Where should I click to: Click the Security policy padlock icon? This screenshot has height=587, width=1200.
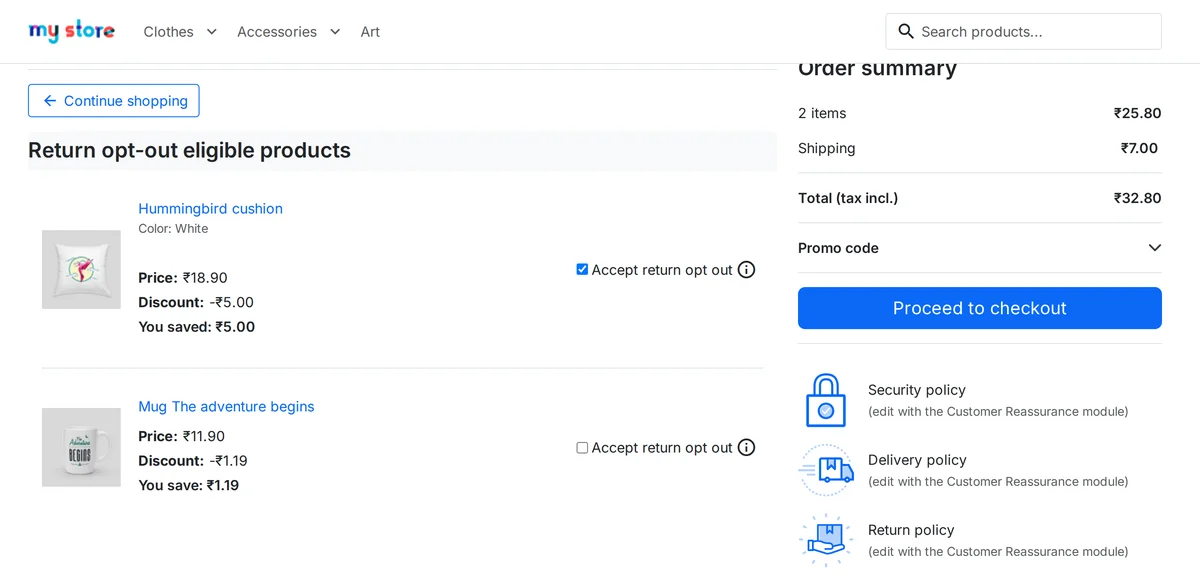(826, 400)
